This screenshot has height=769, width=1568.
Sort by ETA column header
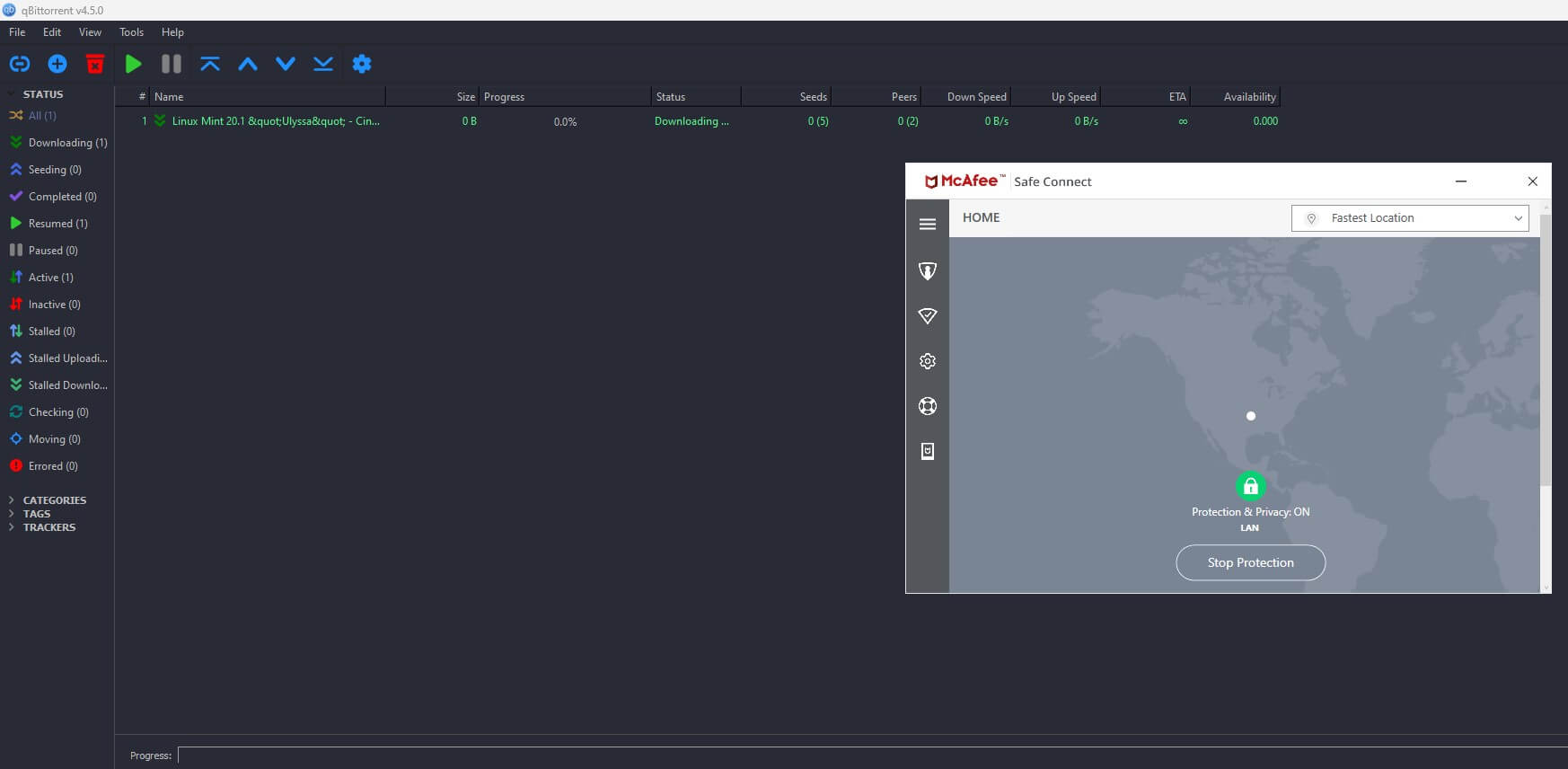pos(1145,97)
